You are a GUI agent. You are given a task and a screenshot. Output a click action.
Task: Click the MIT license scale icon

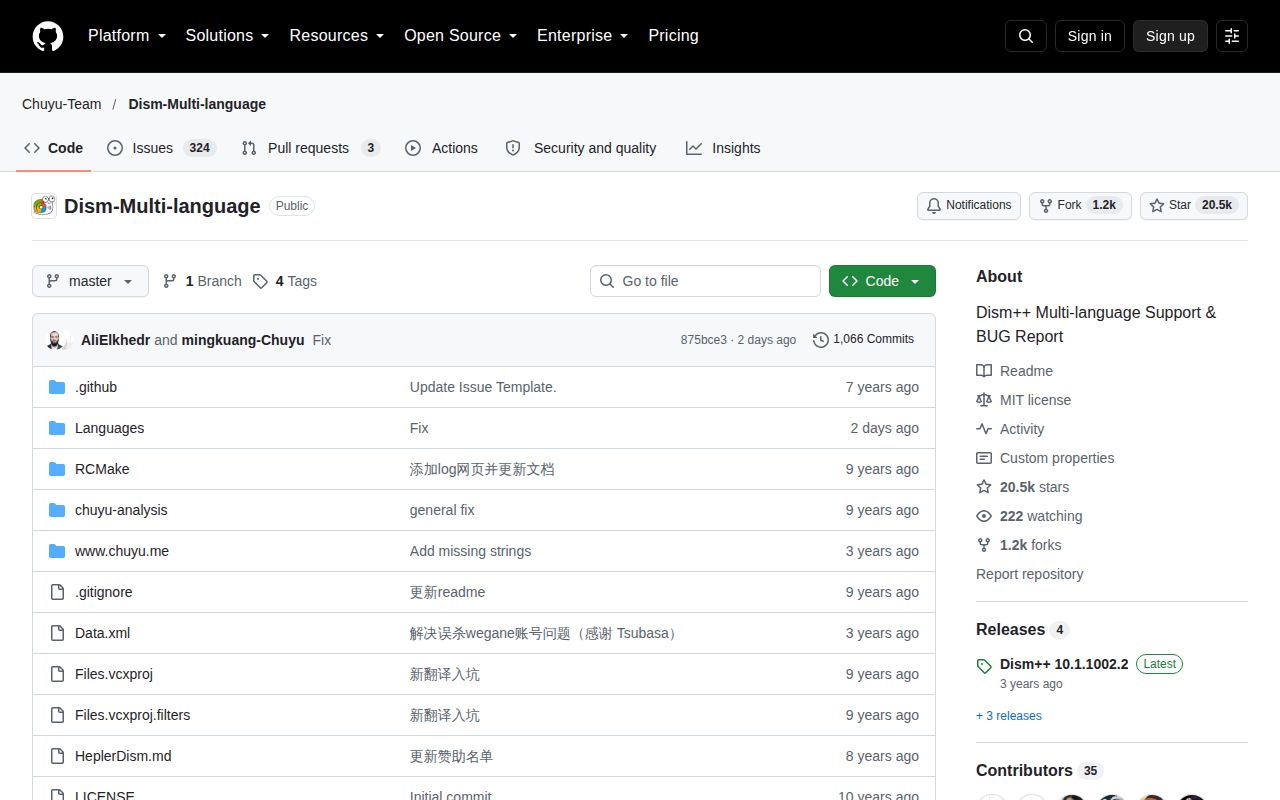tap(984, 400)
